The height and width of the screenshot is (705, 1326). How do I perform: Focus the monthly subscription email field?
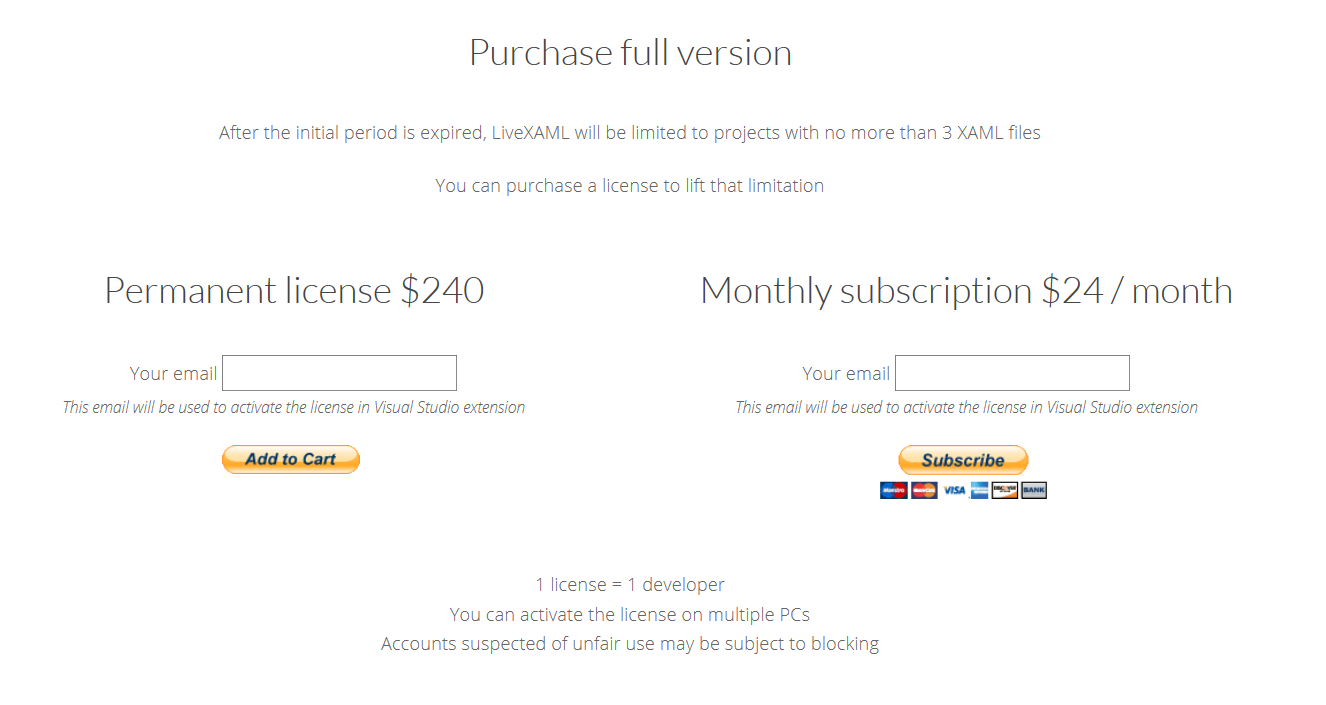(1012, 373)
